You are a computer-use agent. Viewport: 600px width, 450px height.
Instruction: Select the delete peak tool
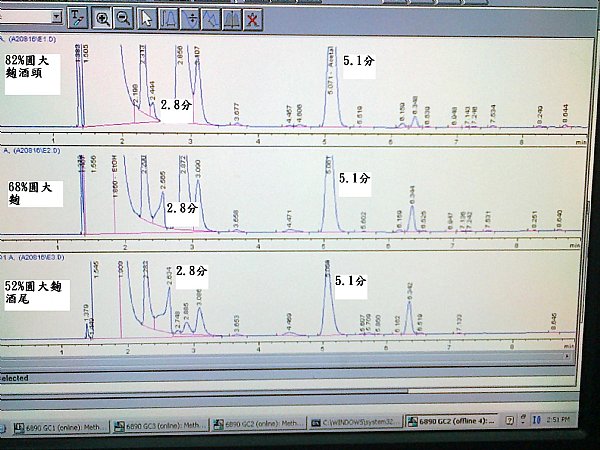(252, 20)
